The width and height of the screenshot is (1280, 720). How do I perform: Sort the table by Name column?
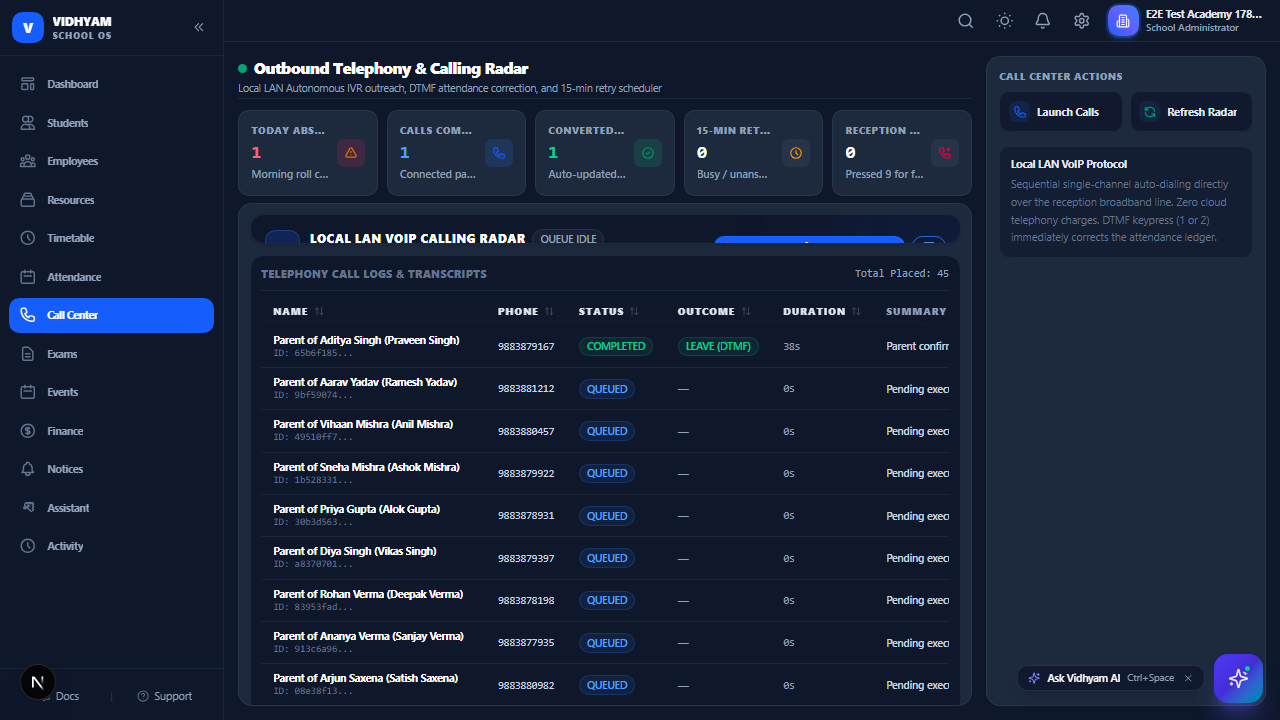(x=298, y=312)
